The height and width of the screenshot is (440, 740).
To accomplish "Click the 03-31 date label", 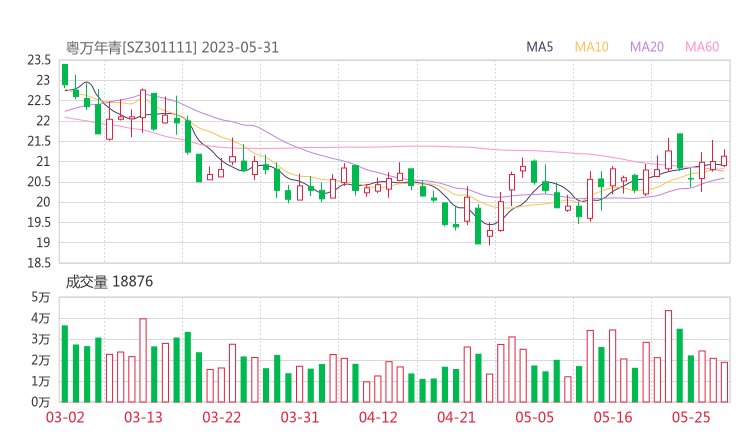I will [x=300, y=417].
